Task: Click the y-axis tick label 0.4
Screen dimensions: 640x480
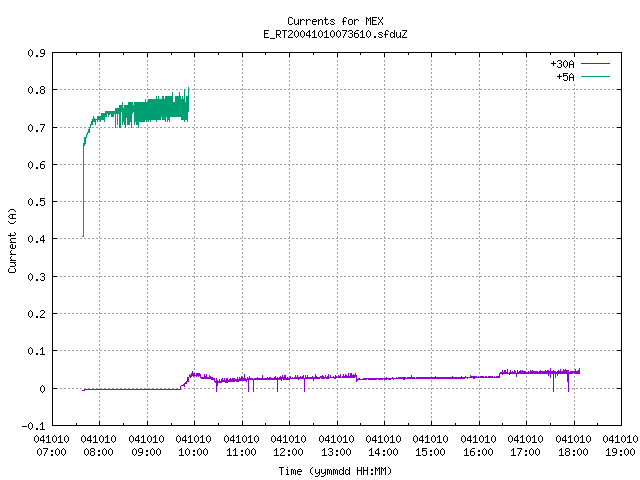Action: pos(36,239)
